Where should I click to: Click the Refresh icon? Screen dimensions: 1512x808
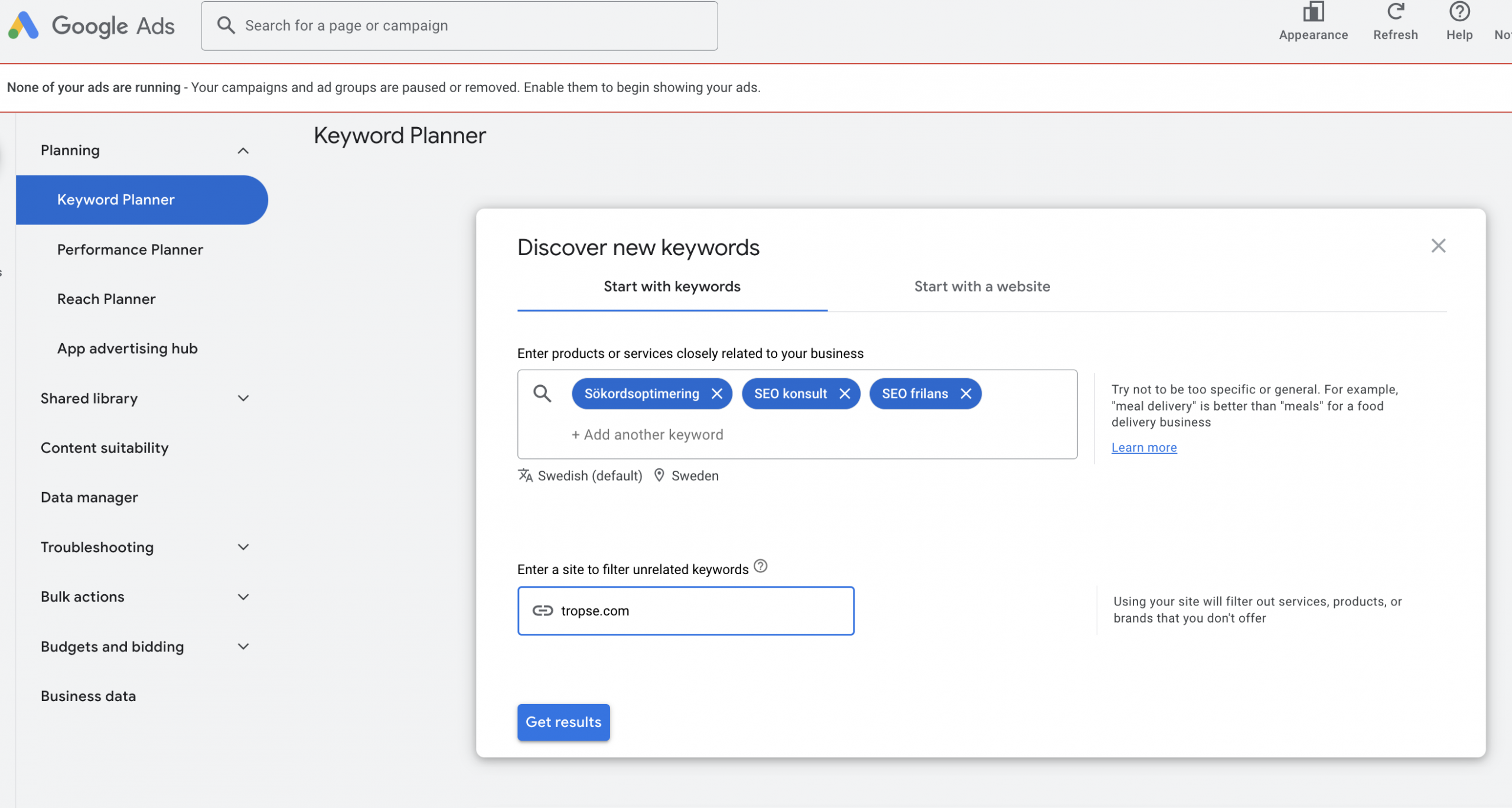pos(1395,12)
